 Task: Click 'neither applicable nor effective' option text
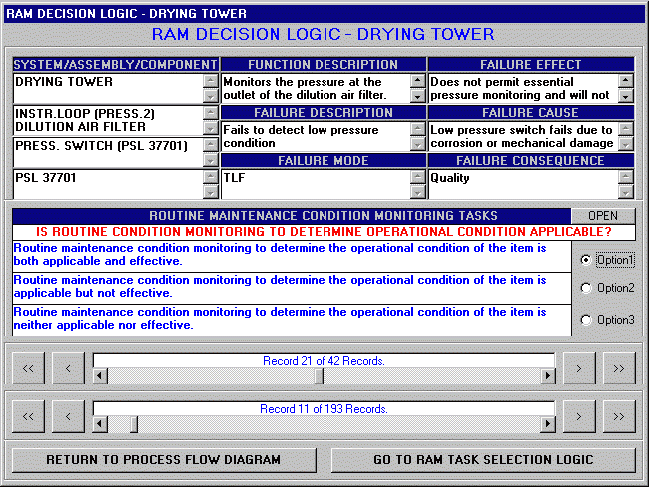(292, 320)
